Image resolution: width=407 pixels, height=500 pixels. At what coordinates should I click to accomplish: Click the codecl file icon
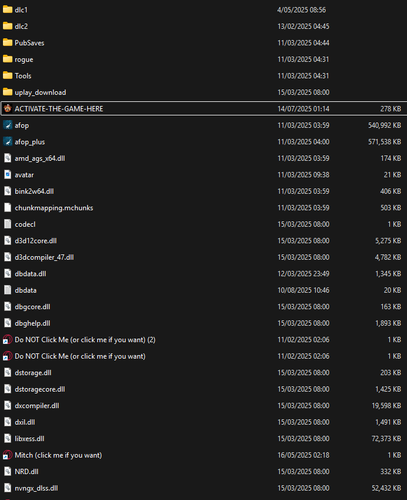point(7,224)
